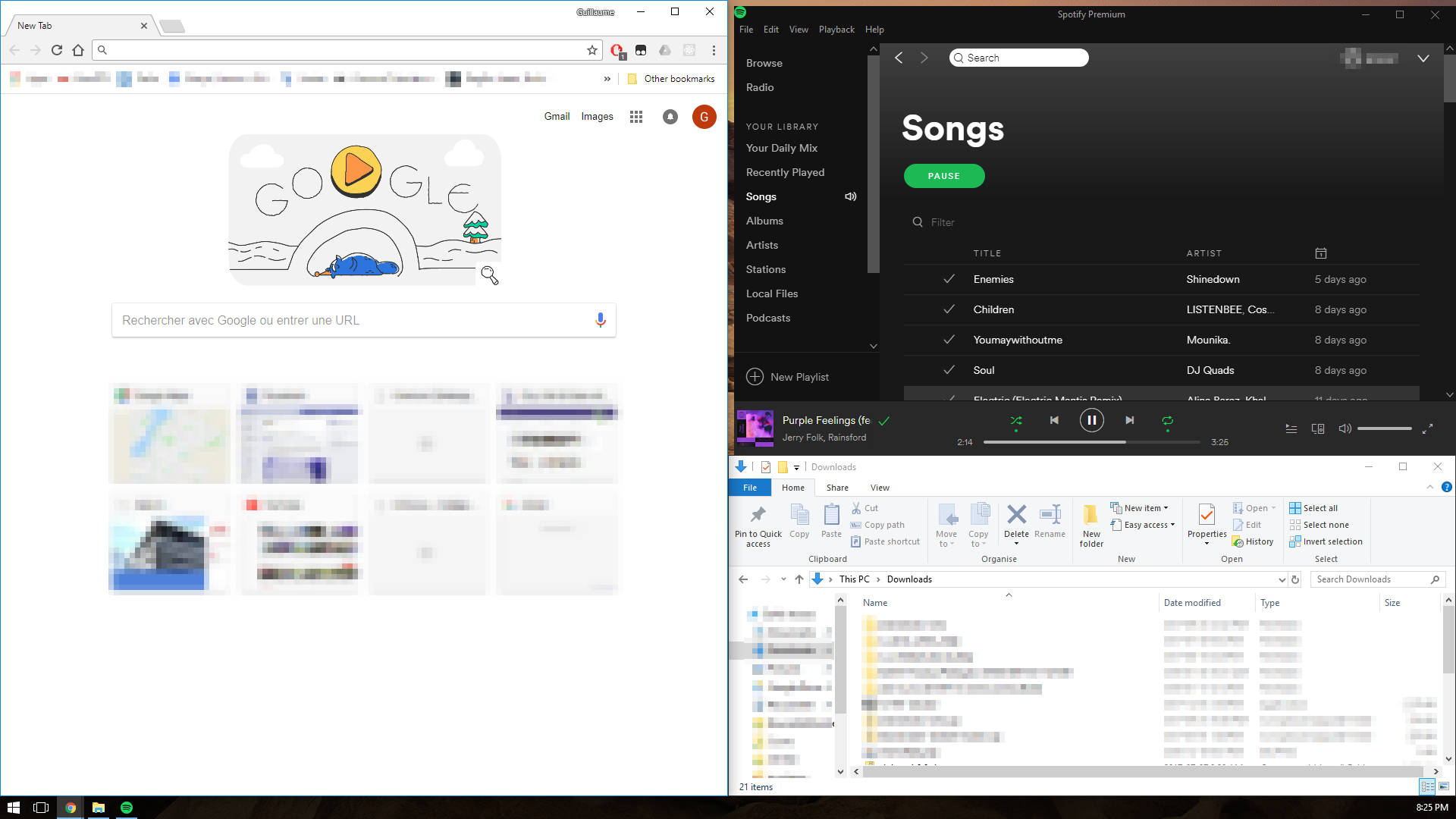Collapse the Explorer ribbon chevron
Viewport: 1456px width, 819px height.
pos(1430,488)
